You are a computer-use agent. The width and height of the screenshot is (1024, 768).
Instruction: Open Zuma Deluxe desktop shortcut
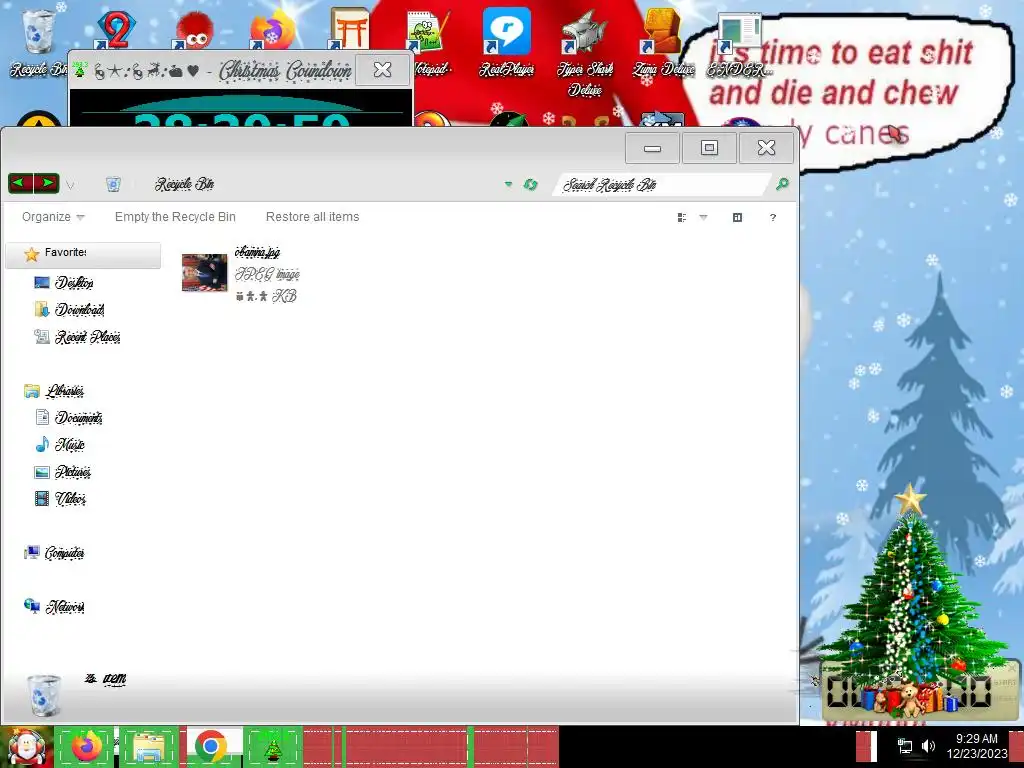click(663, 40)
